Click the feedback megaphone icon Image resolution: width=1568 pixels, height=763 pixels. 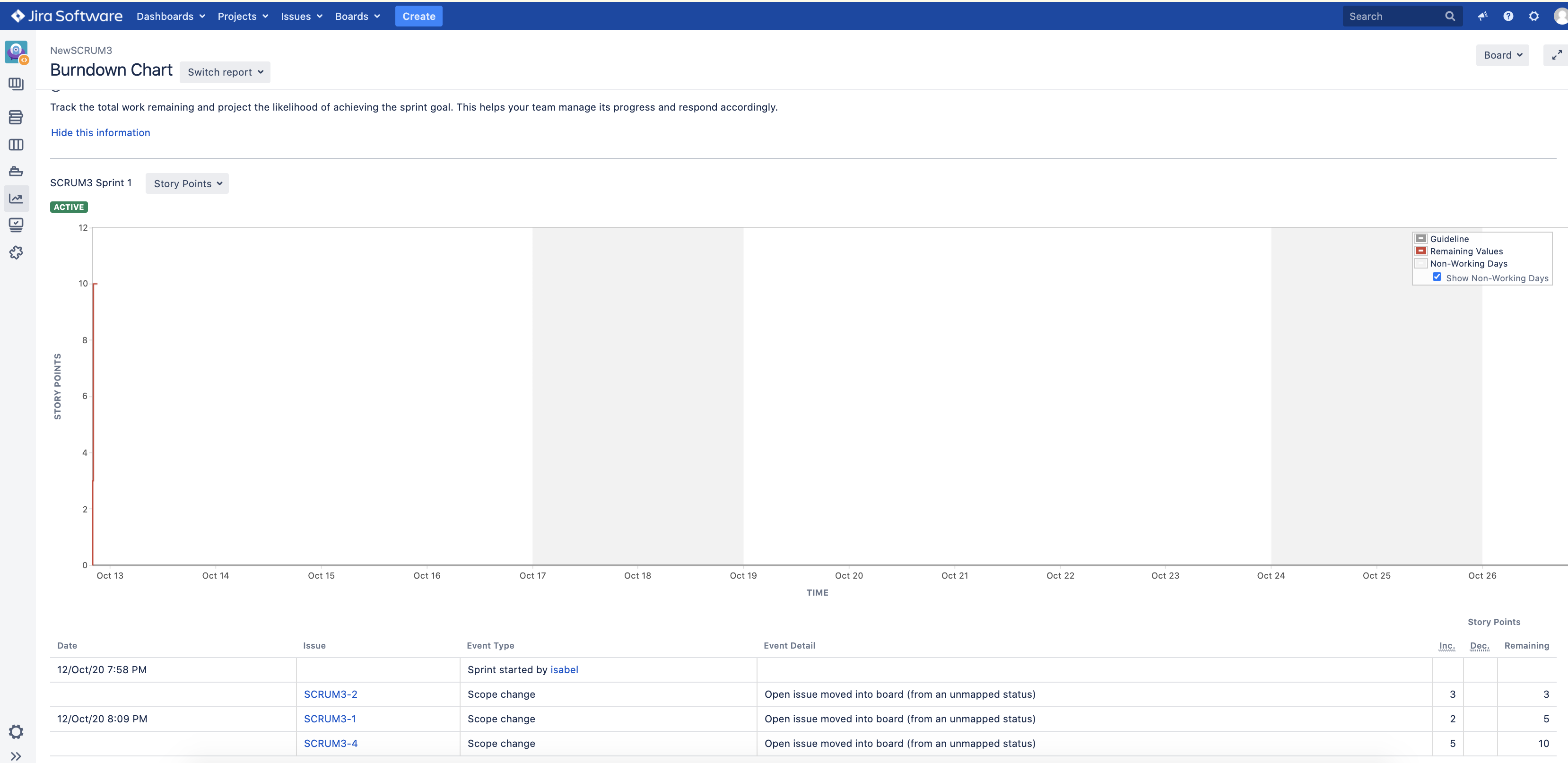click(x=1482, y=17)
